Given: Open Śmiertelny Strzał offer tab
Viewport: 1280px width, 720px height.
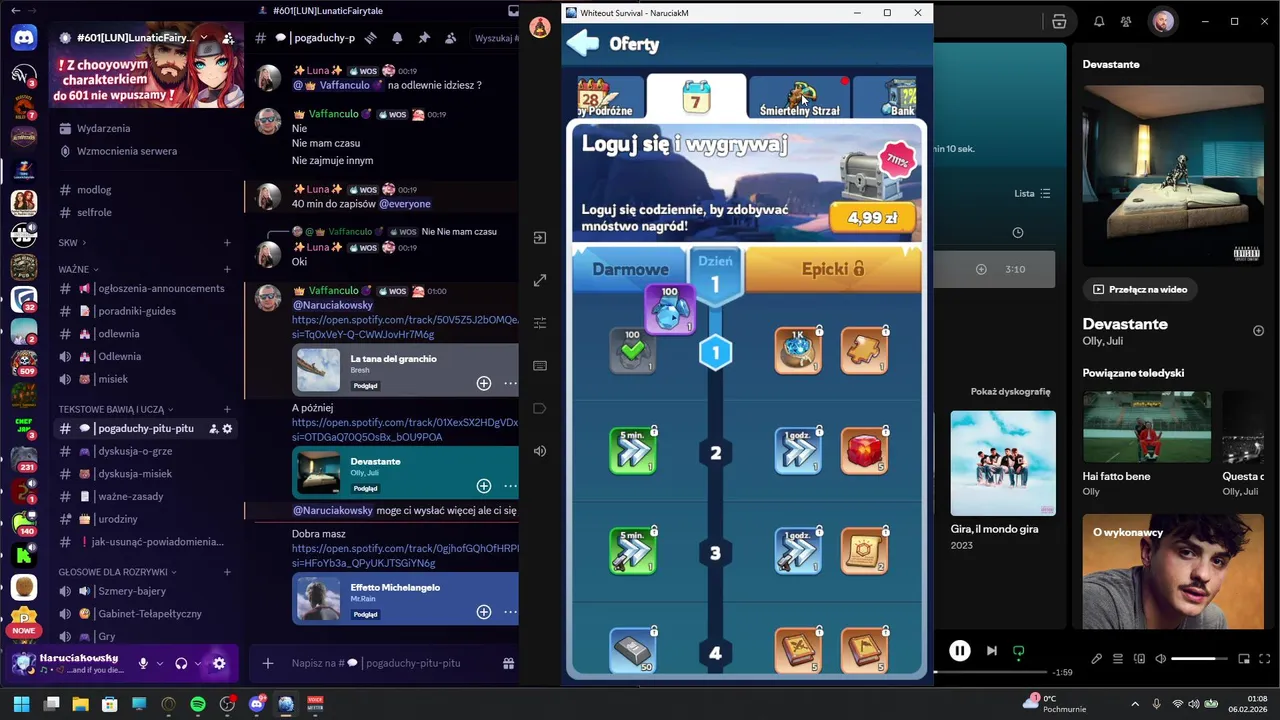Looking at the screenshot, I should 798,98.
